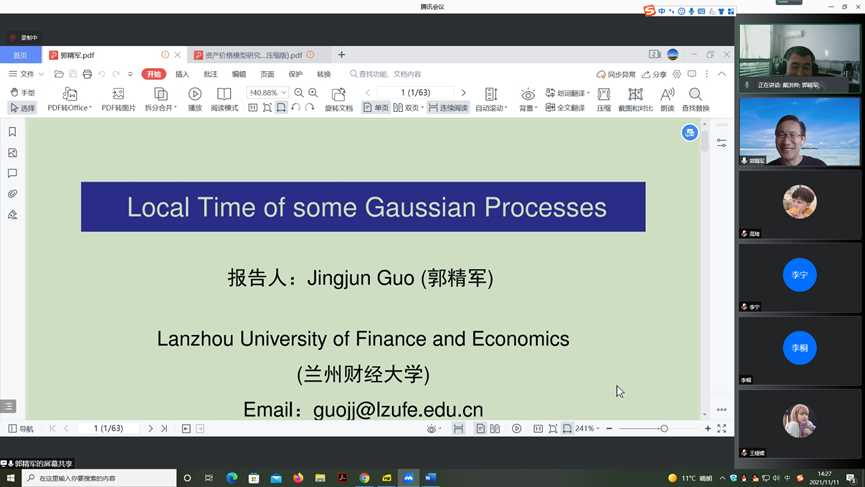
Task: Select the 手型 hand tool mode
Action: pos(22,93)
